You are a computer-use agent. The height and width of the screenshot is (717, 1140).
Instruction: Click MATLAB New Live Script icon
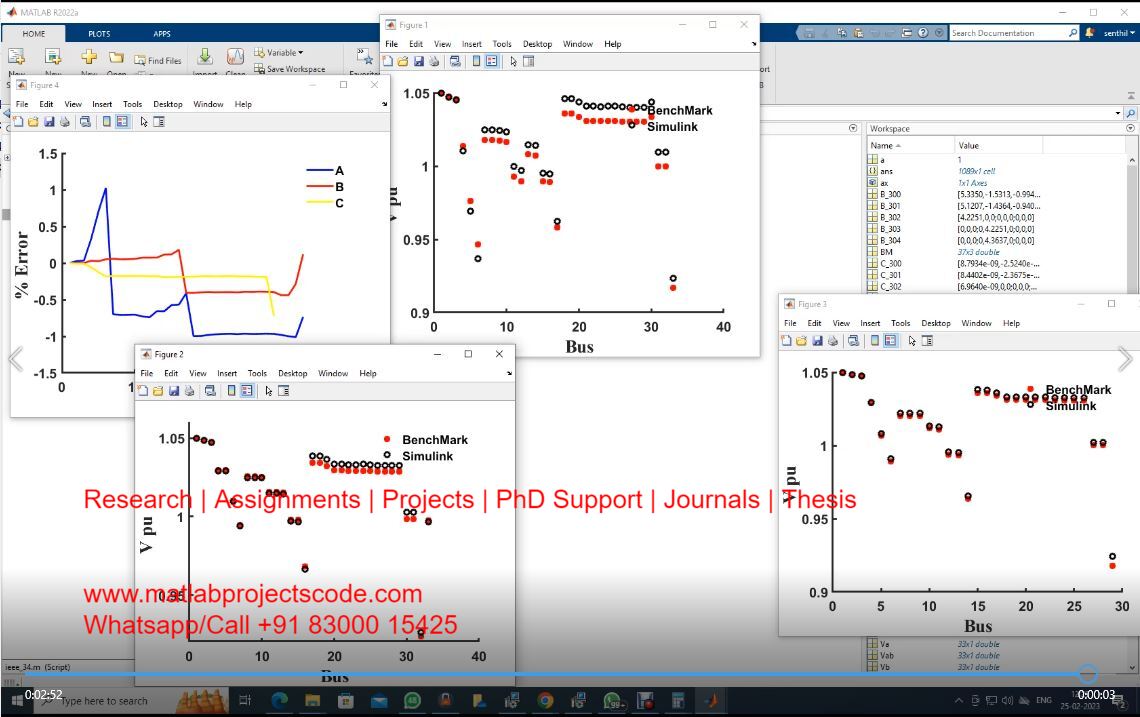(53, 57)
